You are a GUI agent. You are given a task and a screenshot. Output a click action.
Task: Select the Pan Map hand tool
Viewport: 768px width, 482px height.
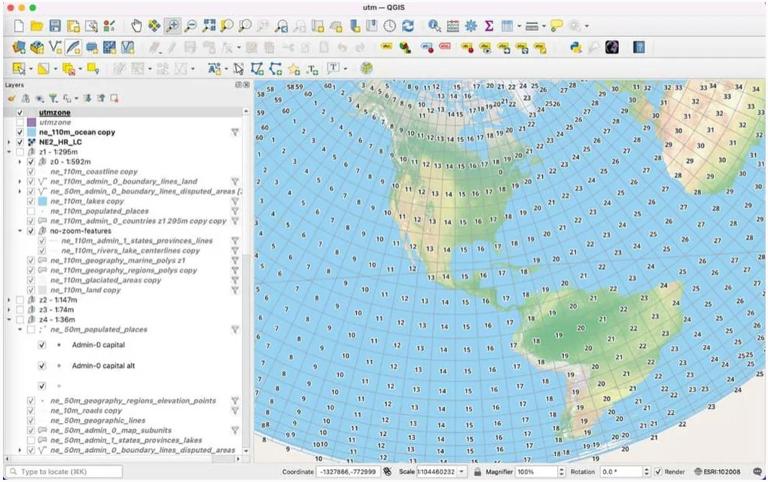(x=136, y=26)
